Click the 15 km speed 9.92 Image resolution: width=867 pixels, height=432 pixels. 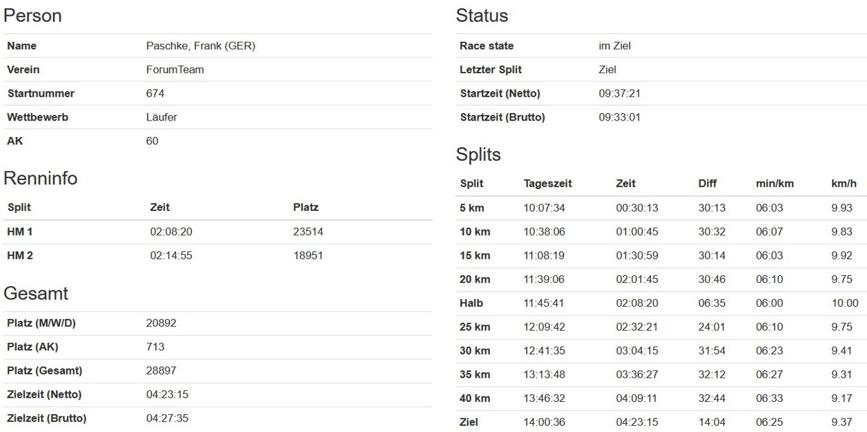point(842,256)
